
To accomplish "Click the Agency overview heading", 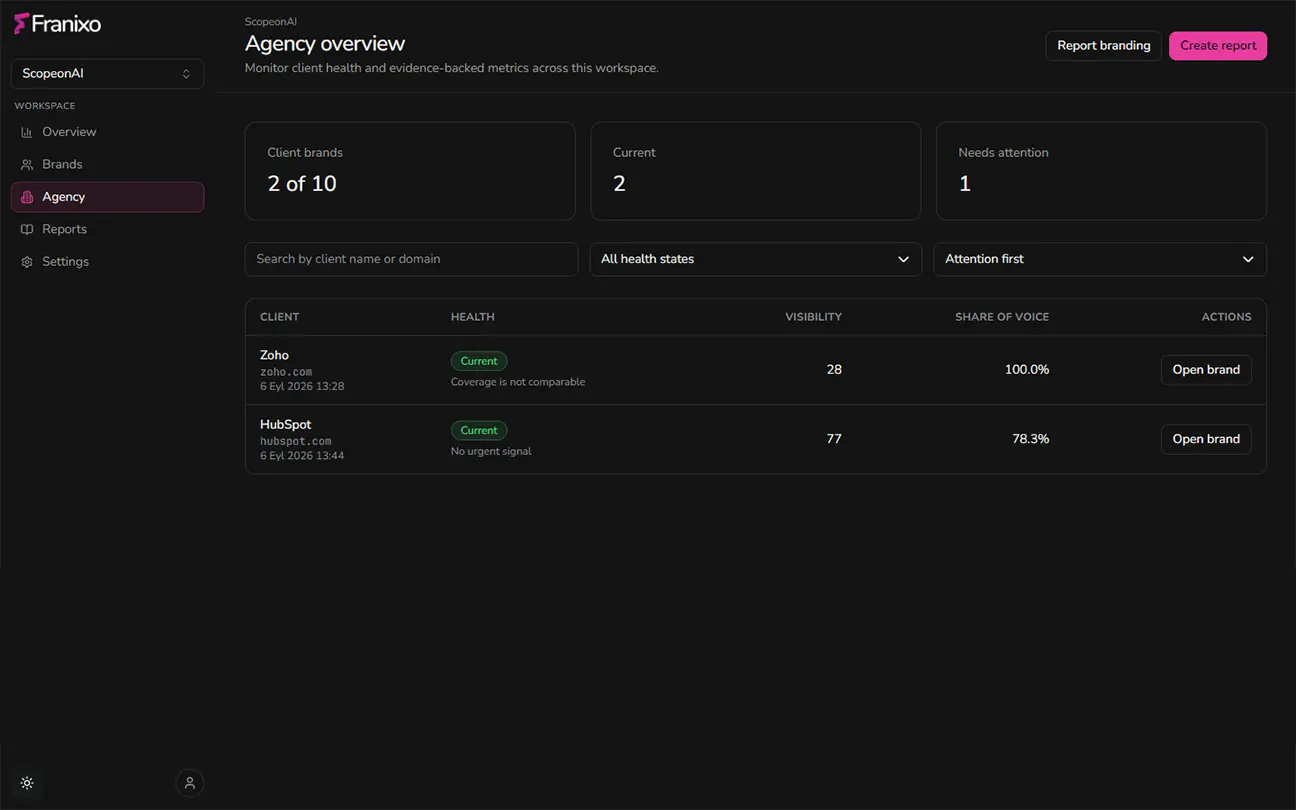I will pyautogui.click(x=325, y=44).
